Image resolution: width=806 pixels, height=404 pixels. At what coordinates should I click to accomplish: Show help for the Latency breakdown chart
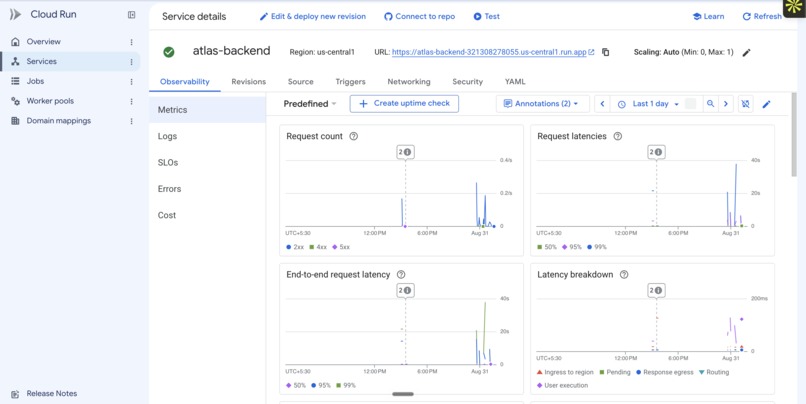click(624, 274)
